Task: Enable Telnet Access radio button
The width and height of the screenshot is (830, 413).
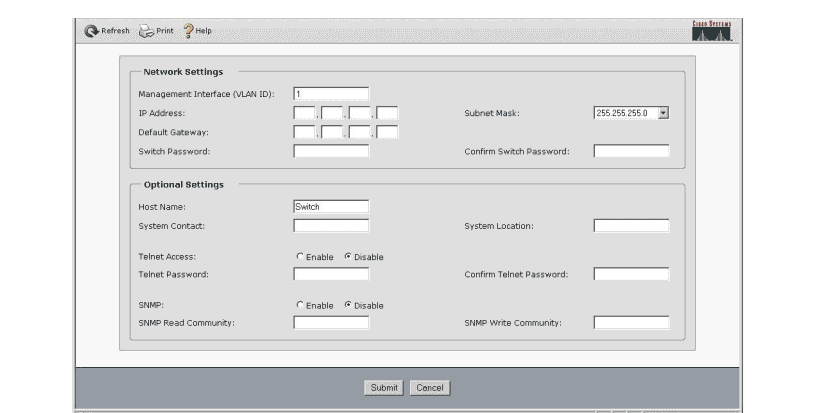Action: (299, 257)
